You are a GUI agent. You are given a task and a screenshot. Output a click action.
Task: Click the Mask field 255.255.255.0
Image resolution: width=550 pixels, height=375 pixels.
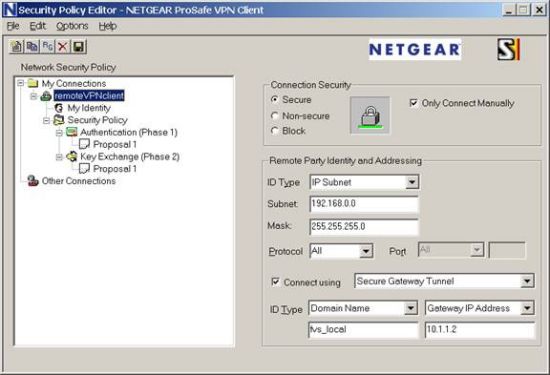(364, 227)
